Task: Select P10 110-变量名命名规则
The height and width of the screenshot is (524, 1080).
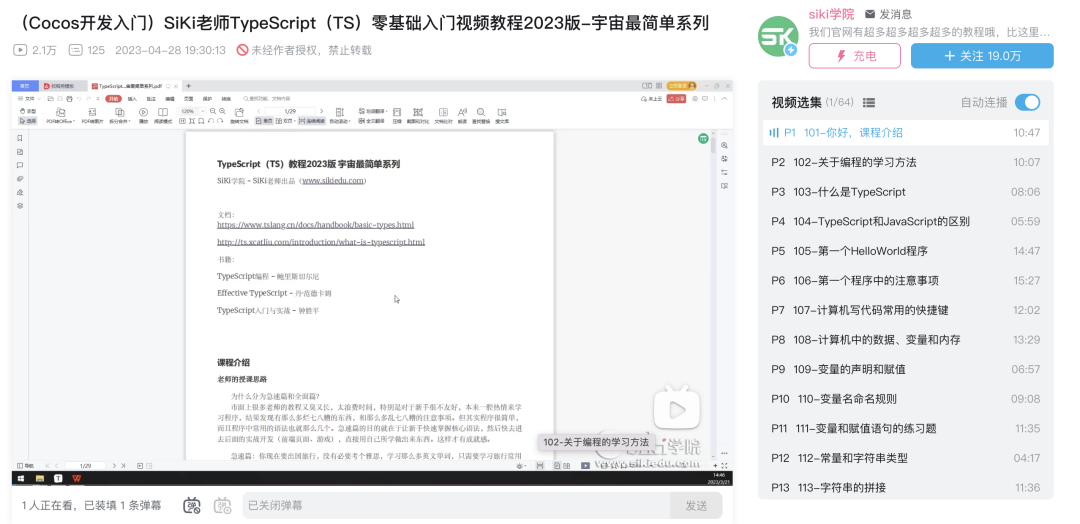Action: pos(906,399)
